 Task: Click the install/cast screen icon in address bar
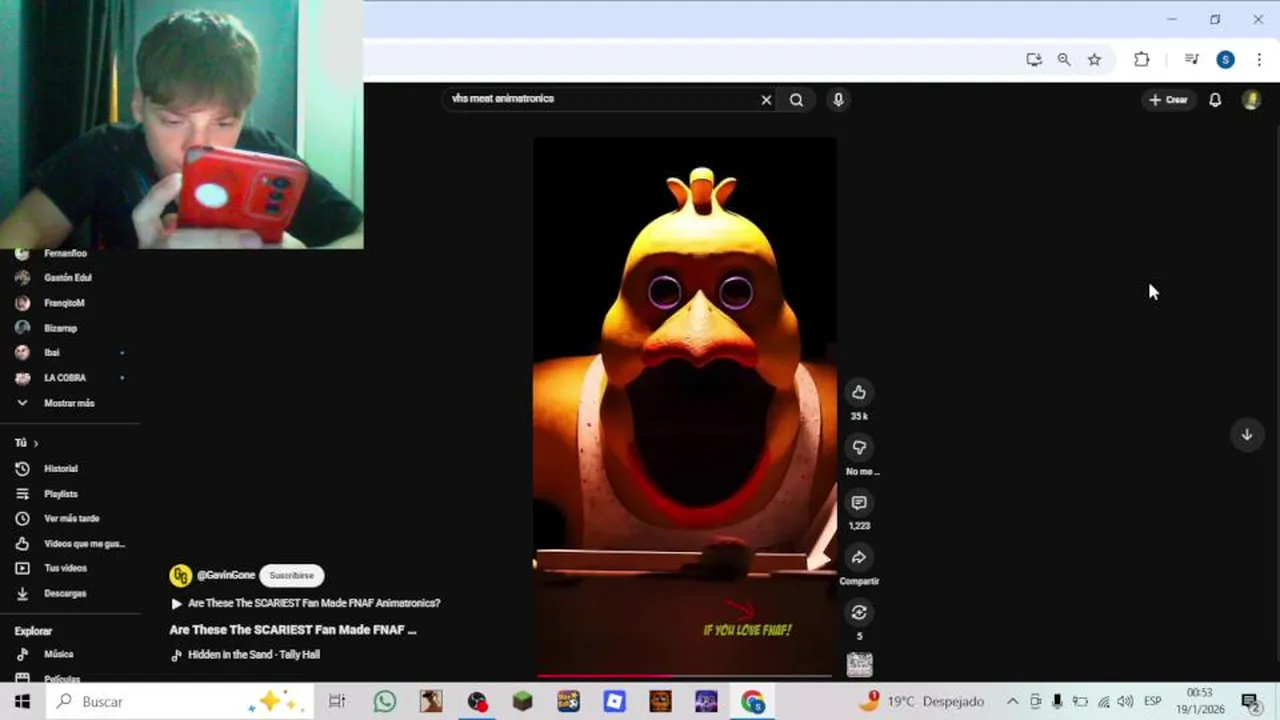pyautogui.click(x=1034, y=60)
